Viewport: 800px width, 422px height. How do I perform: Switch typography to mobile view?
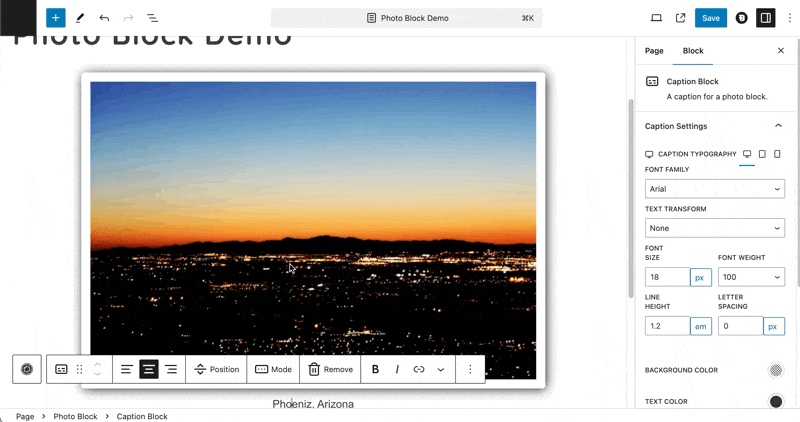(x=777, y=154)
